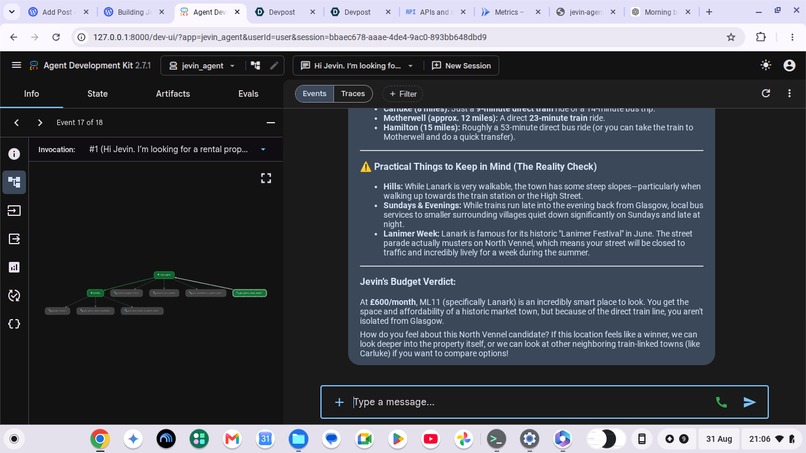Screen dimensions: 806x453
Task: Reload the page in Chrome
Action: (56, 37)
